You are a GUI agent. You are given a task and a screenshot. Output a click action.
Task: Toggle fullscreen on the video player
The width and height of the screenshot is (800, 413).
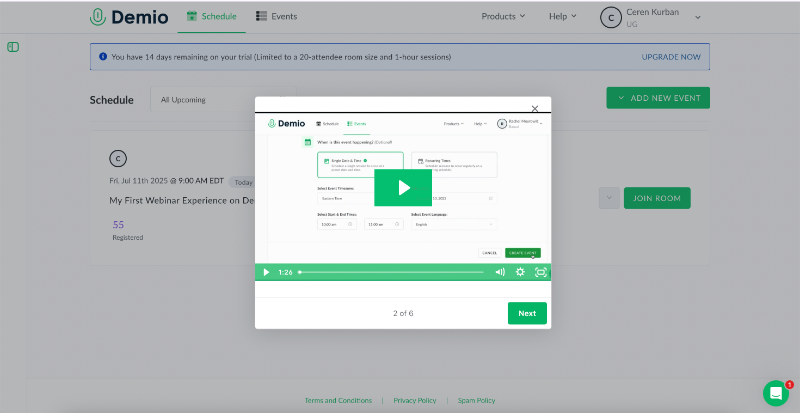tap(541, 272)
